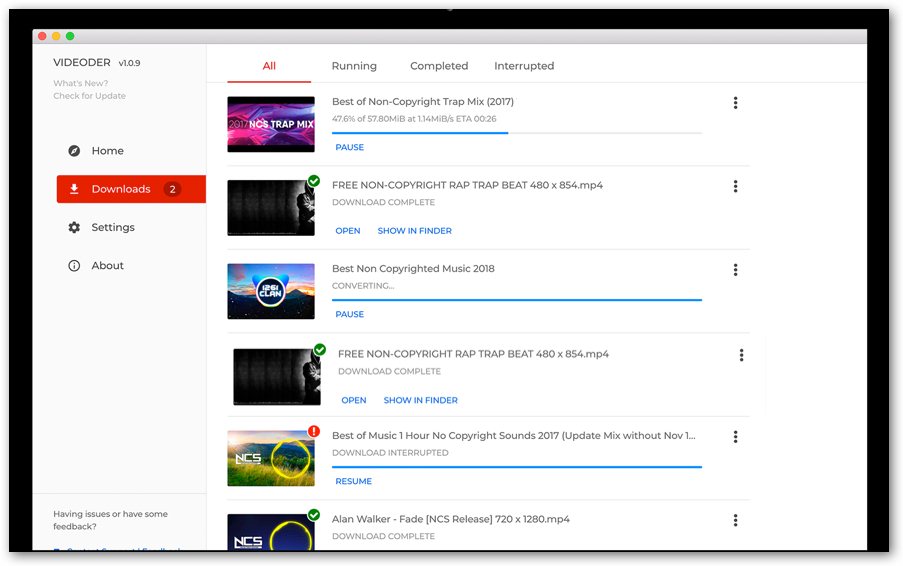
Task: Click the VIDEODER app title
Action: [82, 63]
